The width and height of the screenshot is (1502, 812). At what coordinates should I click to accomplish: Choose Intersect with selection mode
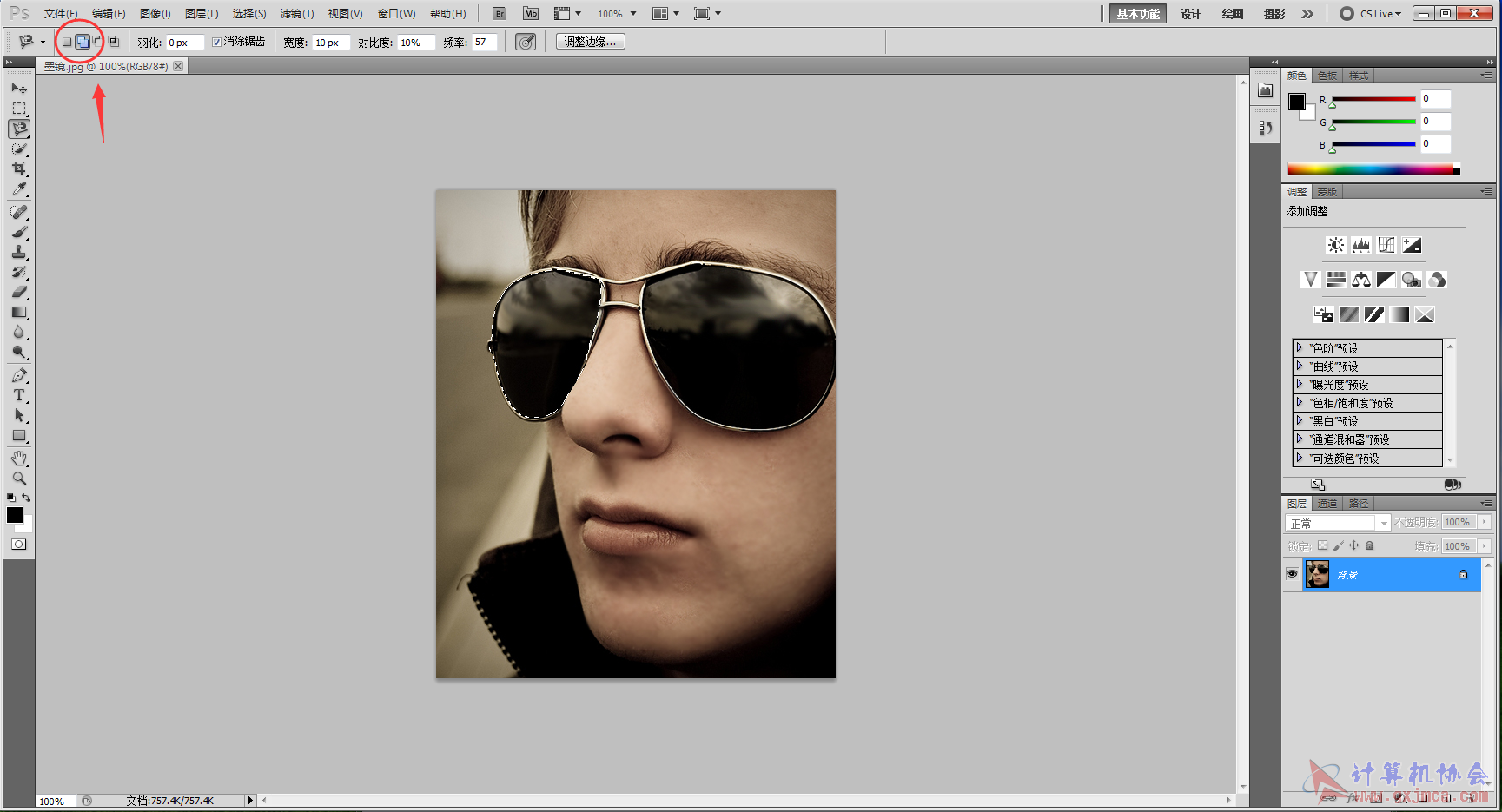[x=113, y=42]
